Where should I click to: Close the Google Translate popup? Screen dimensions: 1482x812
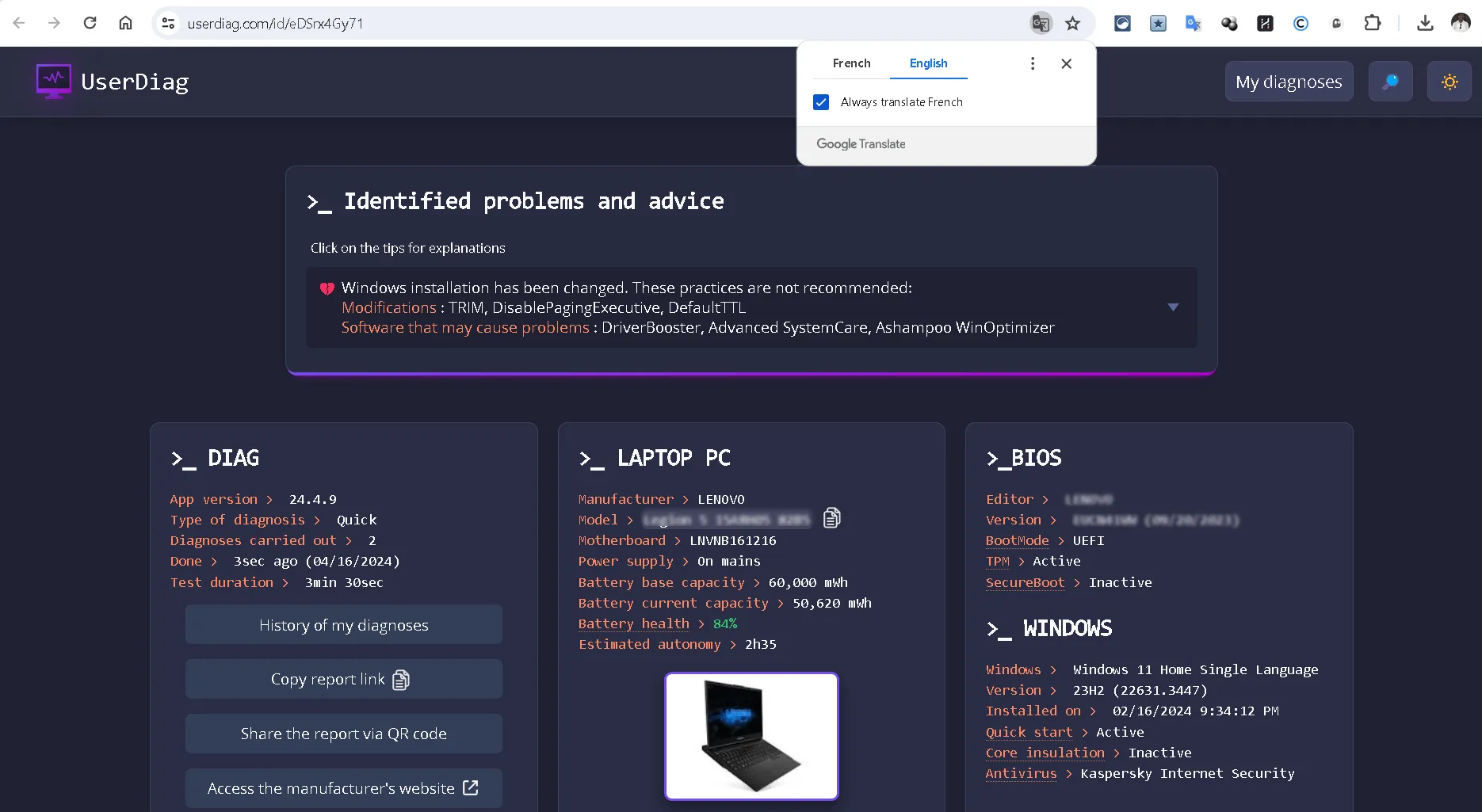pyautogui.click(x=1066, y=63)
